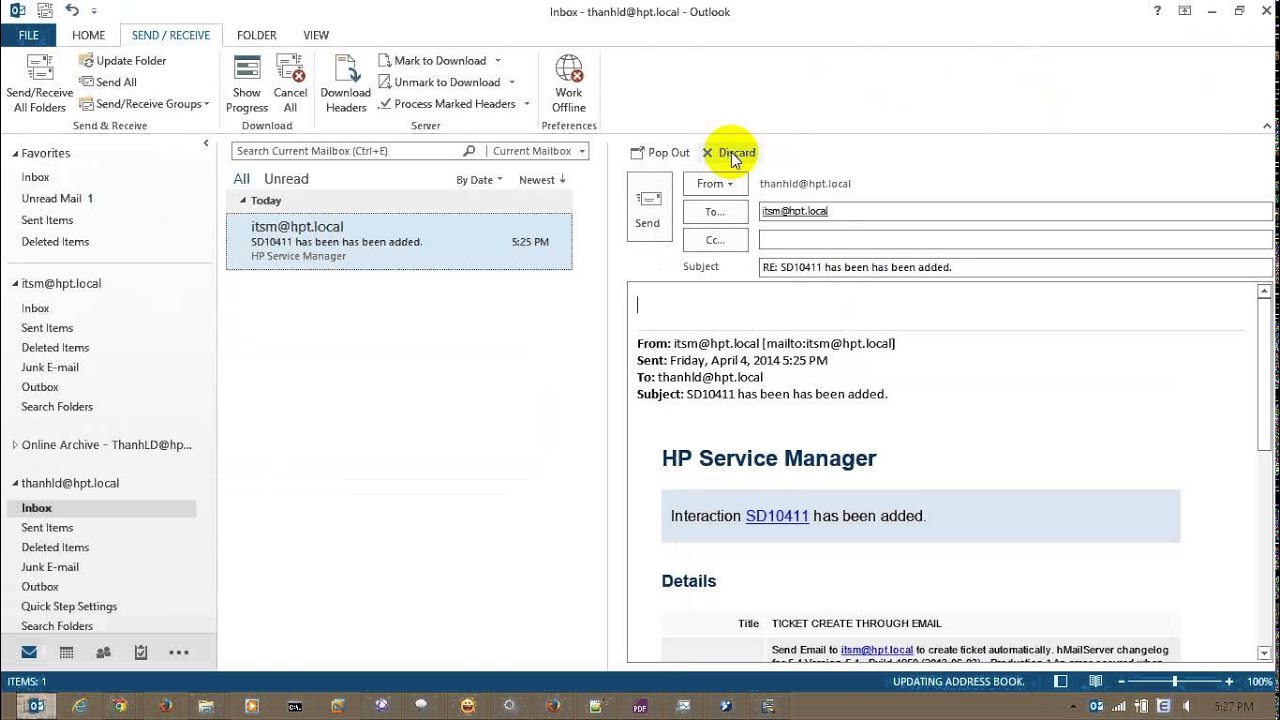Click Undo icon in title bar

[72, 11]
